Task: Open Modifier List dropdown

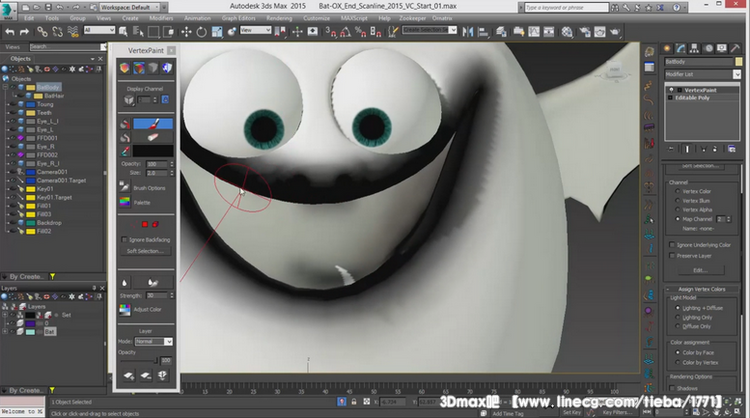Action: 703,75
